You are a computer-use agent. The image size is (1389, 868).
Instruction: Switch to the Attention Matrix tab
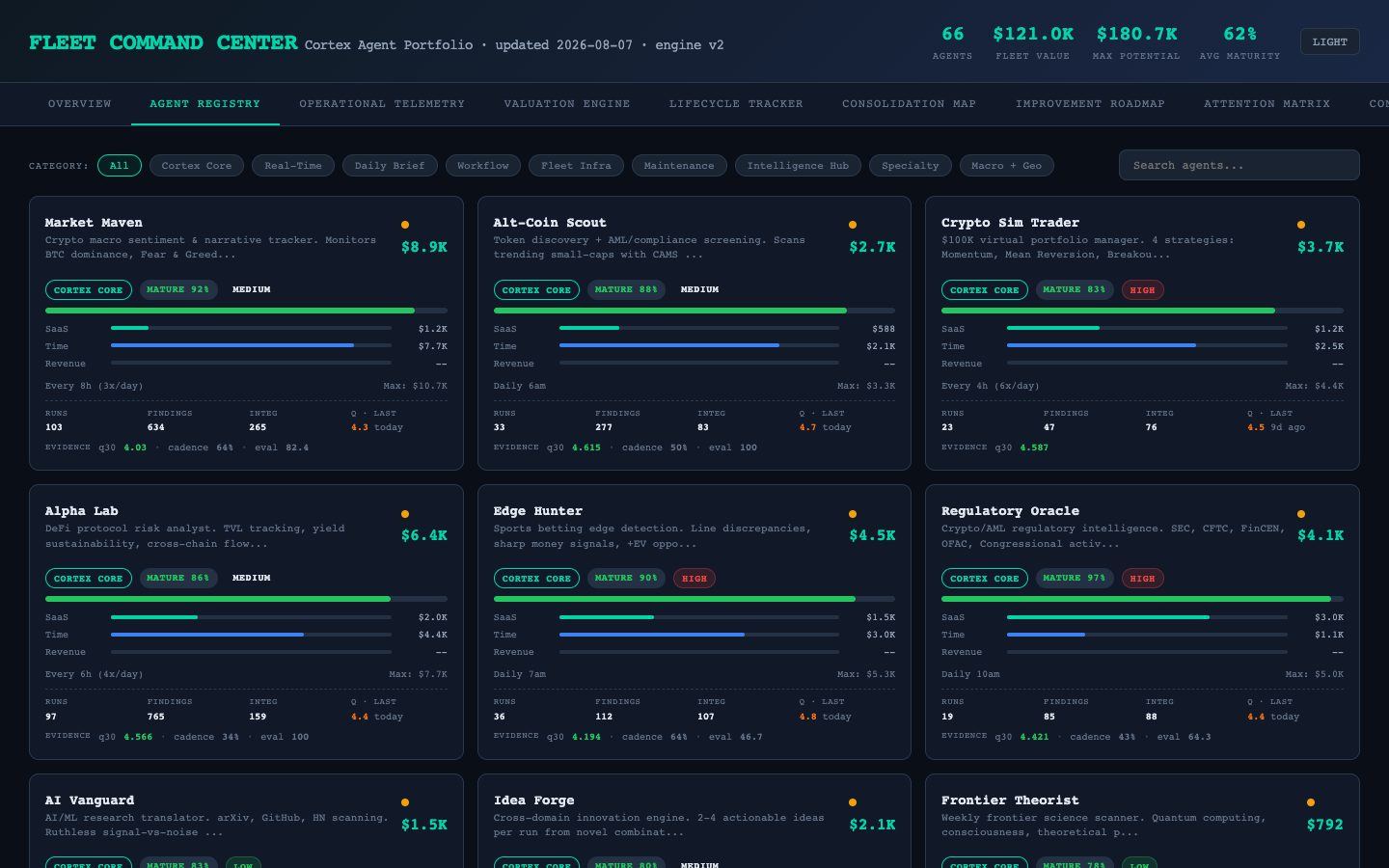coord(1266,104)
